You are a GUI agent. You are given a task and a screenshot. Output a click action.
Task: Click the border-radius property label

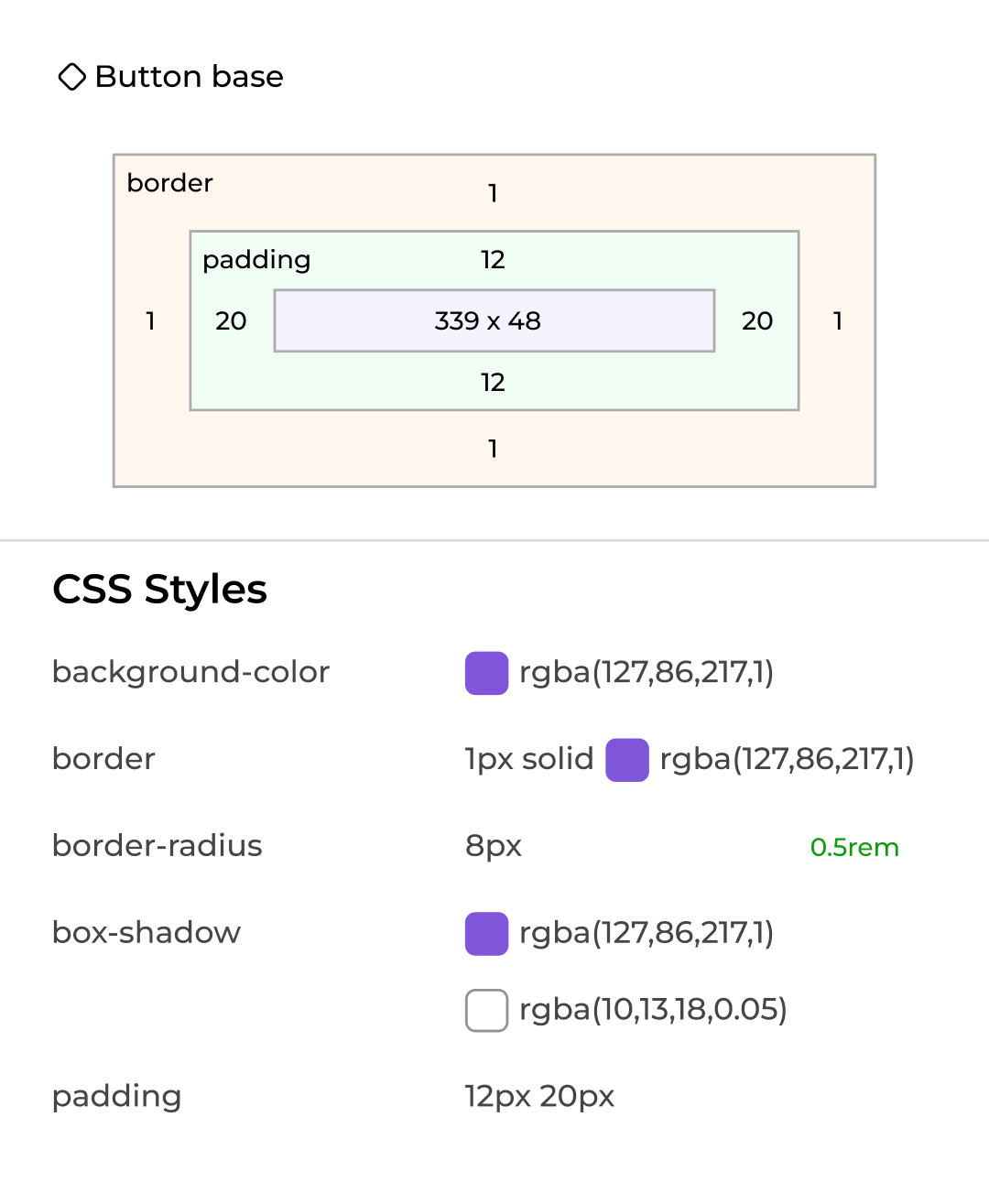(158, 846)
